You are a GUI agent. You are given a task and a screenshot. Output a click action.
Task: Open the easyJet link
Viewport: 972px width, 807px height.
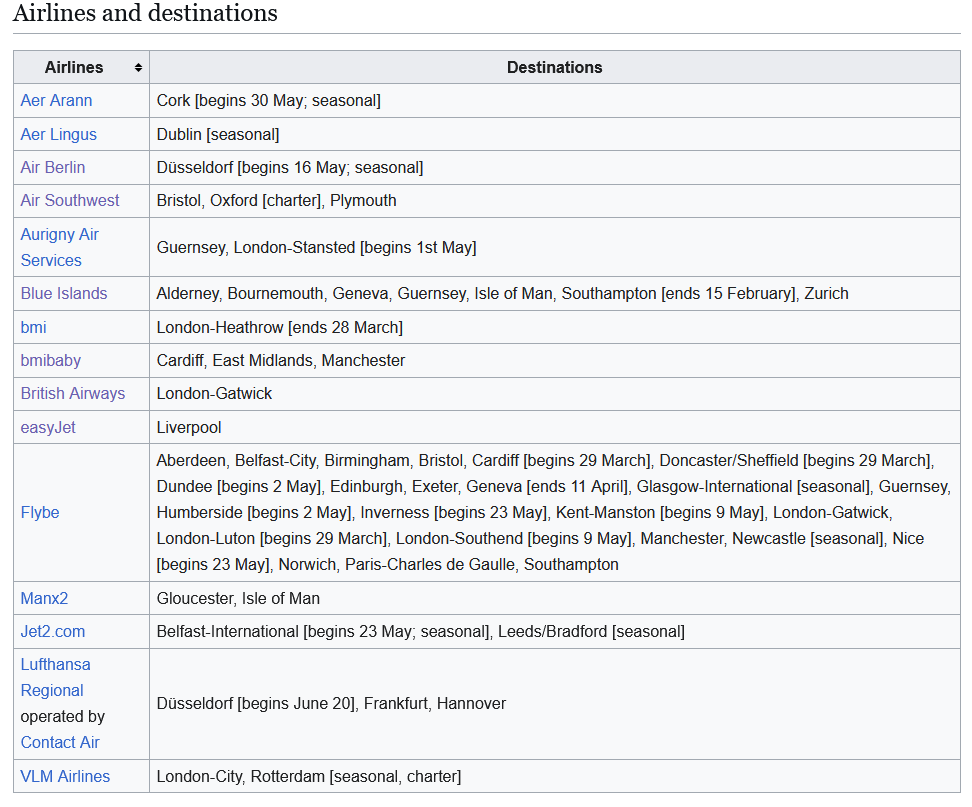coord(48,427)
